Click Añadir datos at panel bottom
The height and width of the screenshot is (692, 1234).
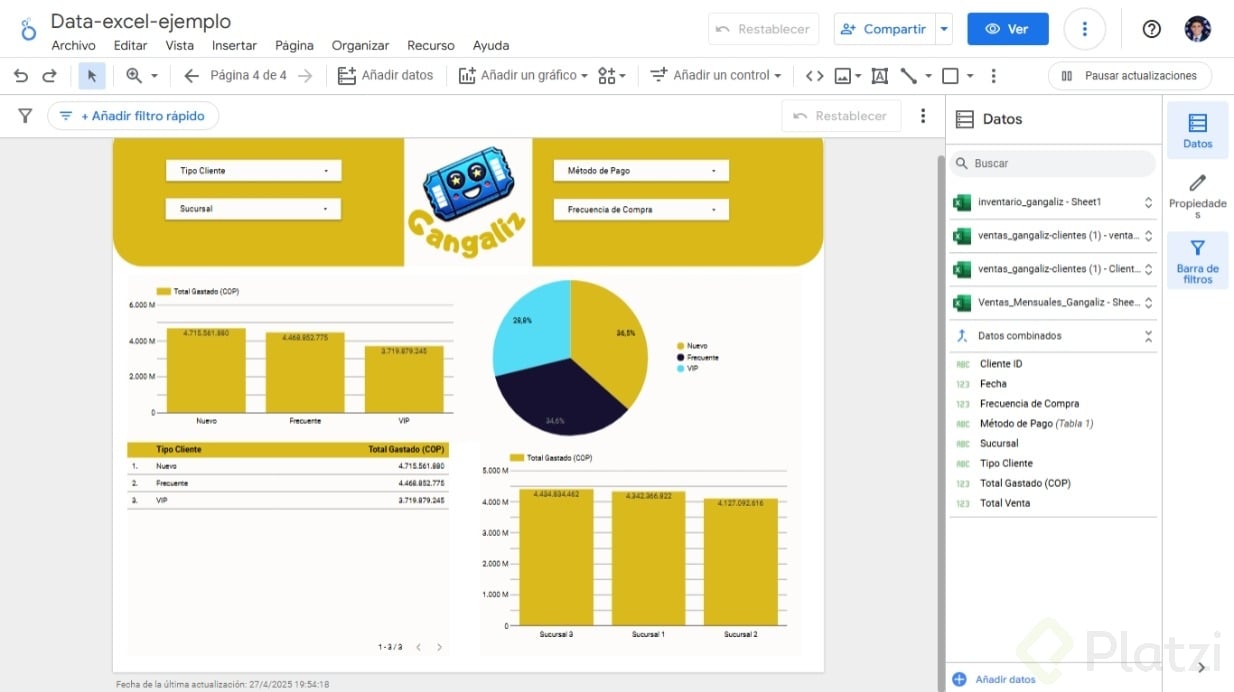994,679
